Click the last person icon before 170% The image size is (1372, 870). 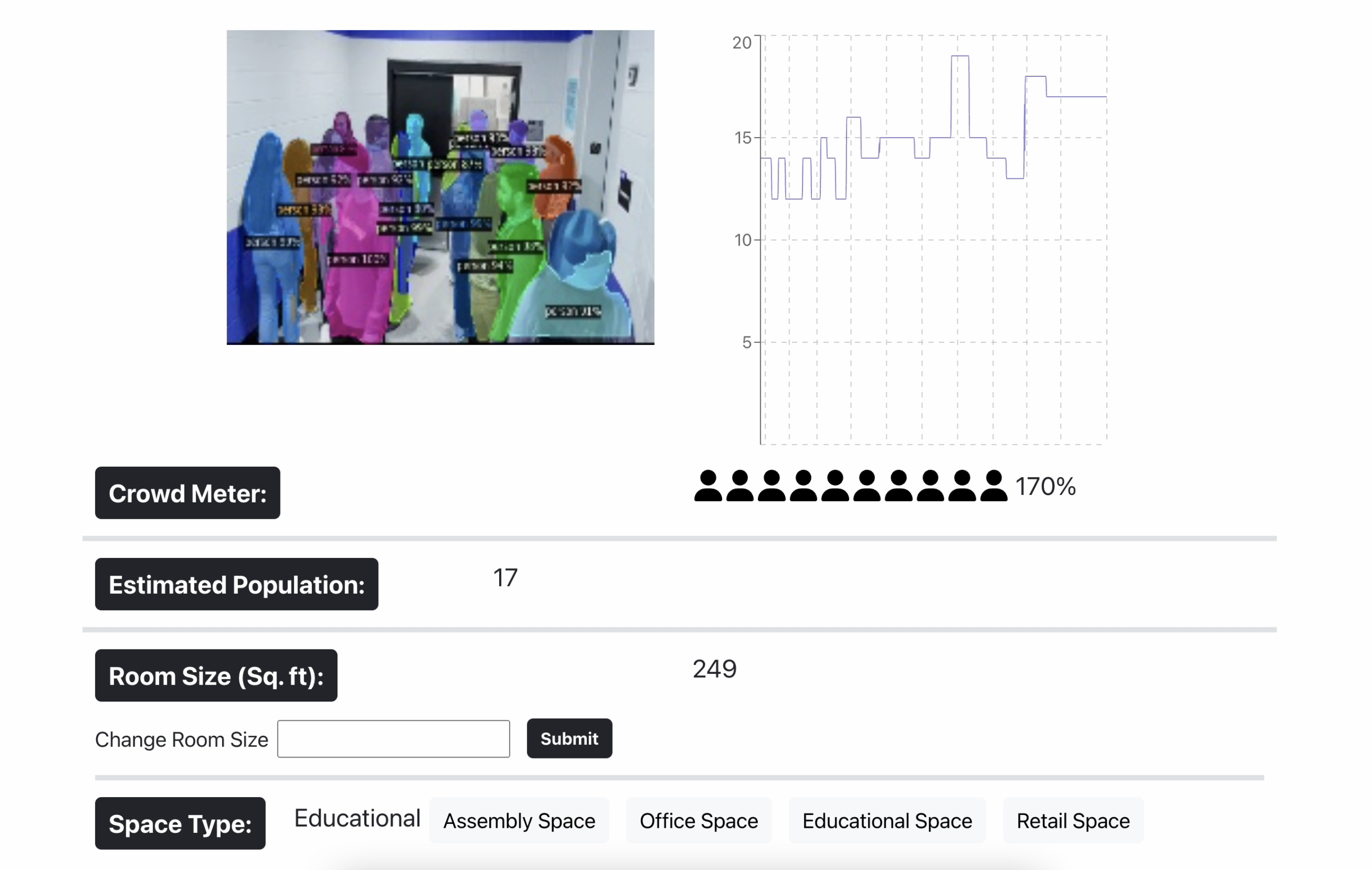[x=993, y=486]
